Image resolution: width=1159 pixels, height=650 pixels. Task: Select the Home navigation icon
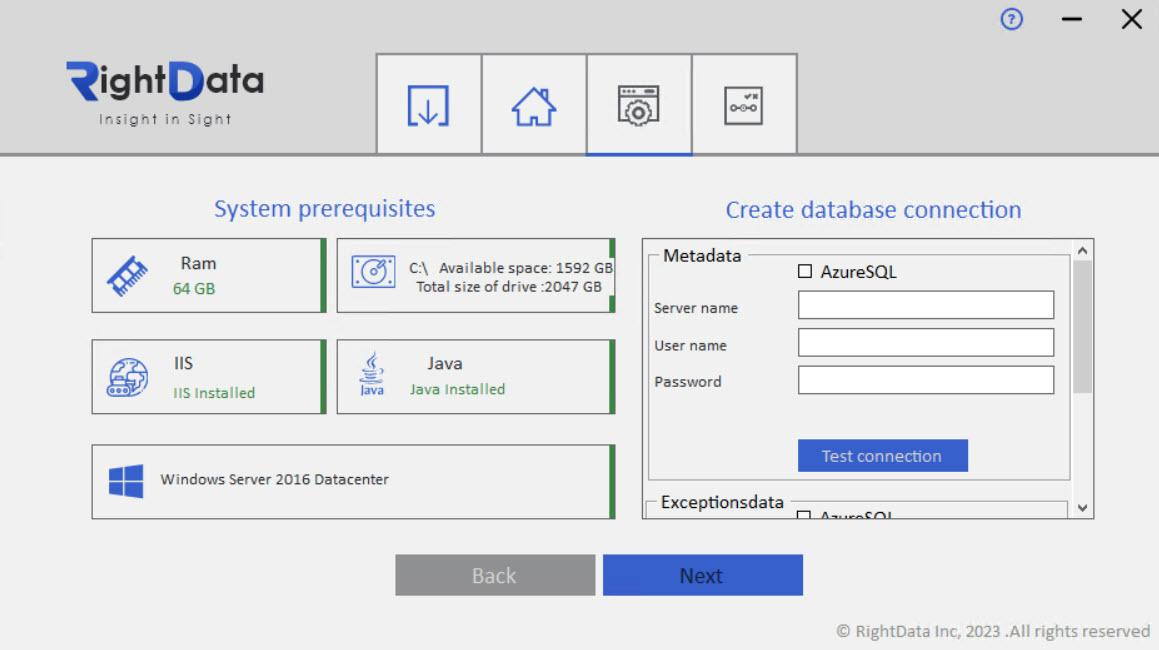pyautogui.click(x=533, y=103)
